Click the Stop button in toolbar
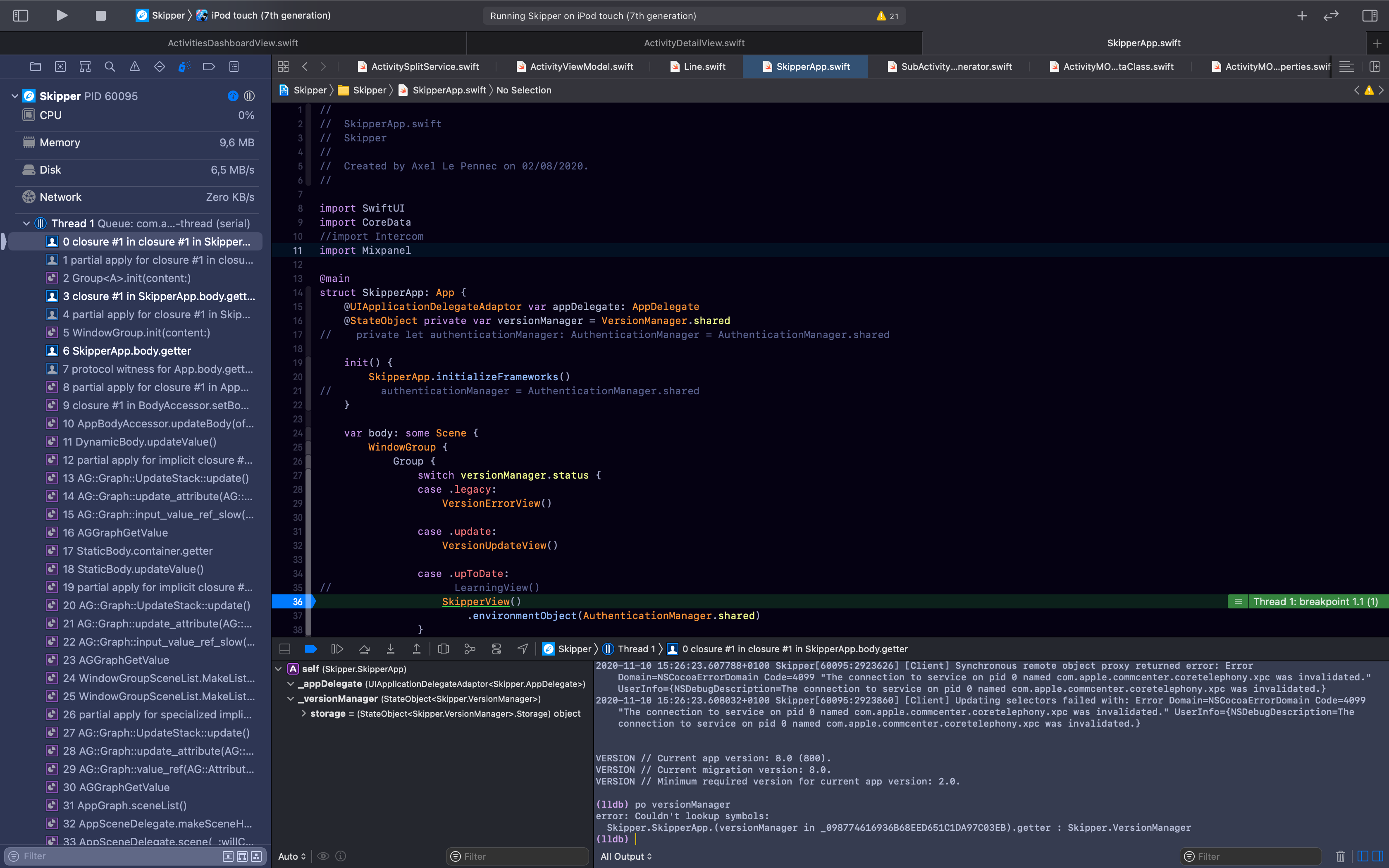 point(100,16)
